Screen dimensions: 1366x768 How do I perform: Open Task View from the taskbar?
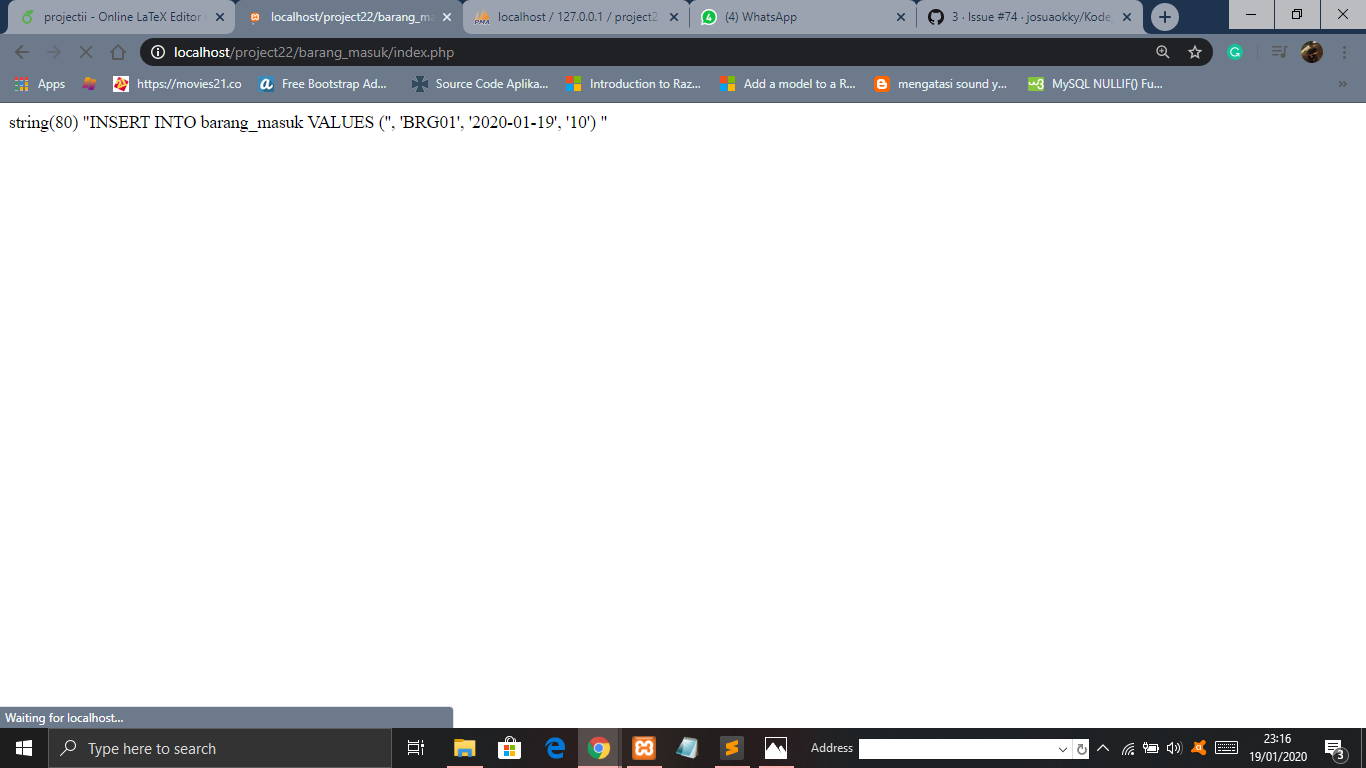[415, 747]
